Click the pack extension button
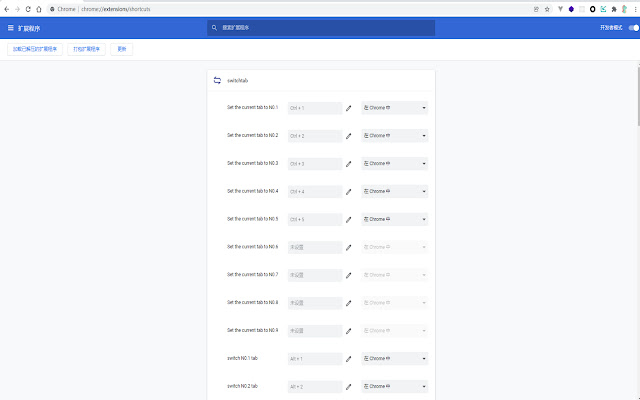Screen dimensions: 640x400 point(87,49)
